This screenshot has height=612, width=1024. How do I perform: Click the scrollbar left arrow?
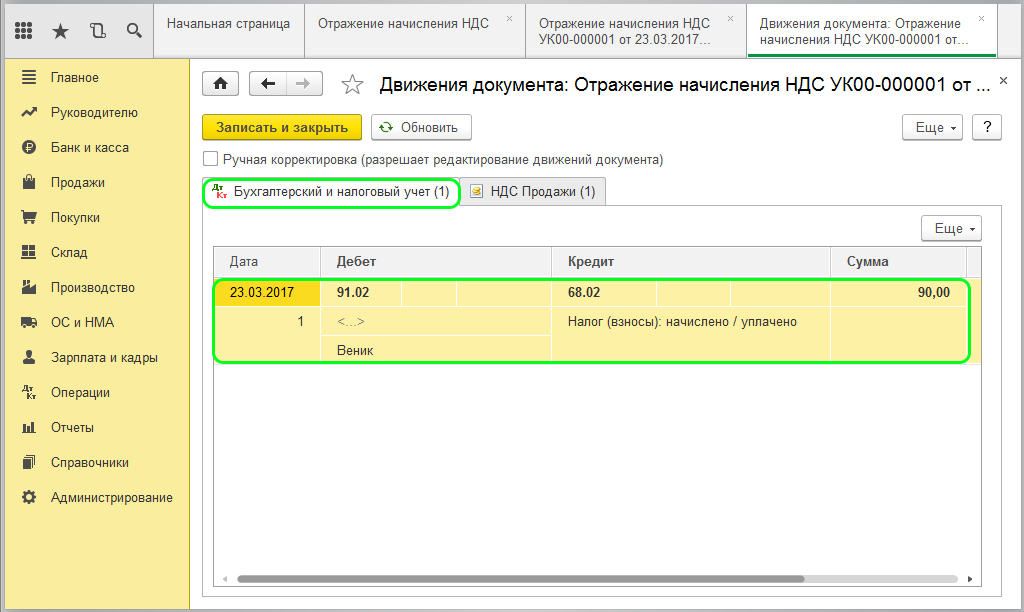pyautogui.click(x=225, y=579)
